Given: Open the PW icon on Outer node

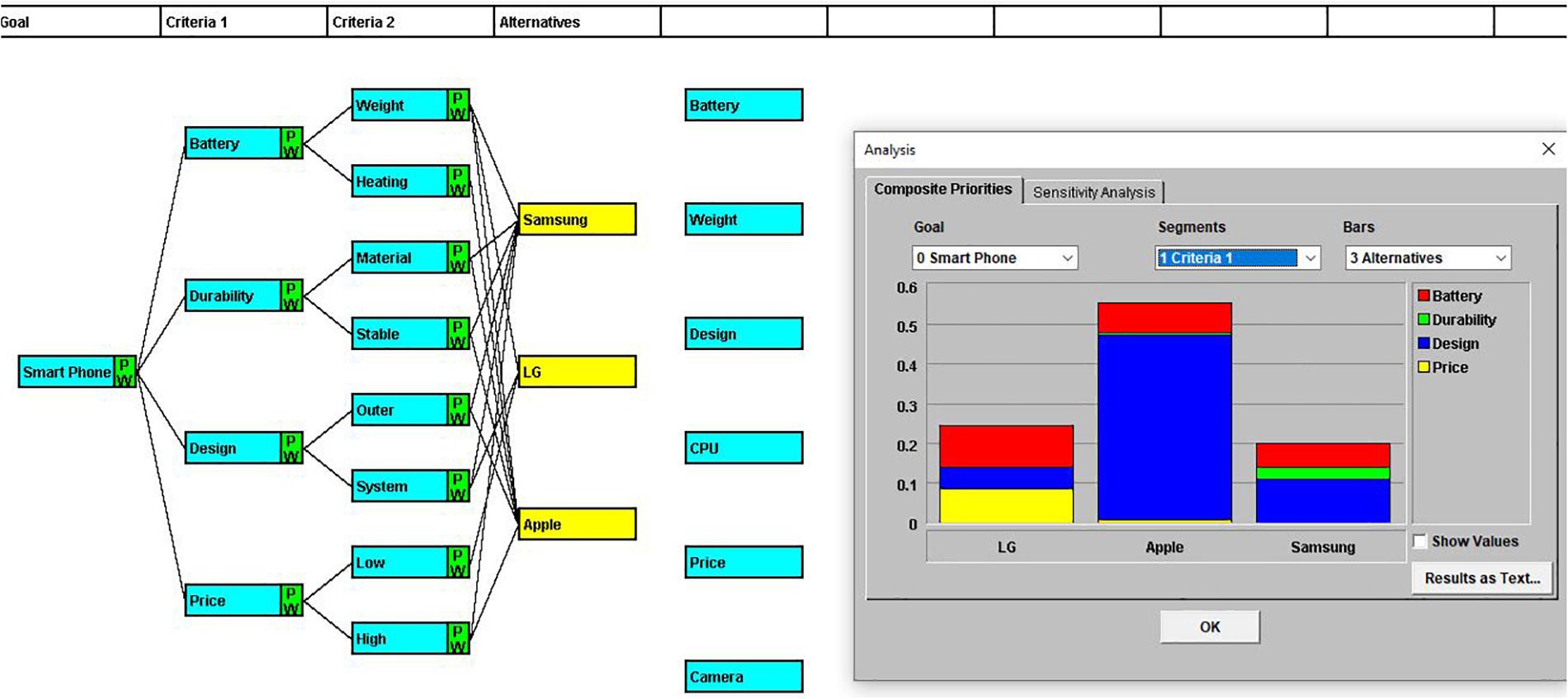Looking at the screenshot, I should click(x=458, y=410).
